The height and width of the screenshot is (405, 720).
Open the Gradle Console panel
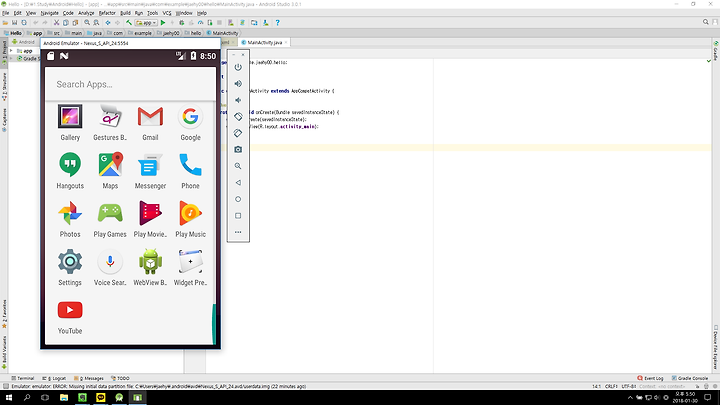coord(690,378)
